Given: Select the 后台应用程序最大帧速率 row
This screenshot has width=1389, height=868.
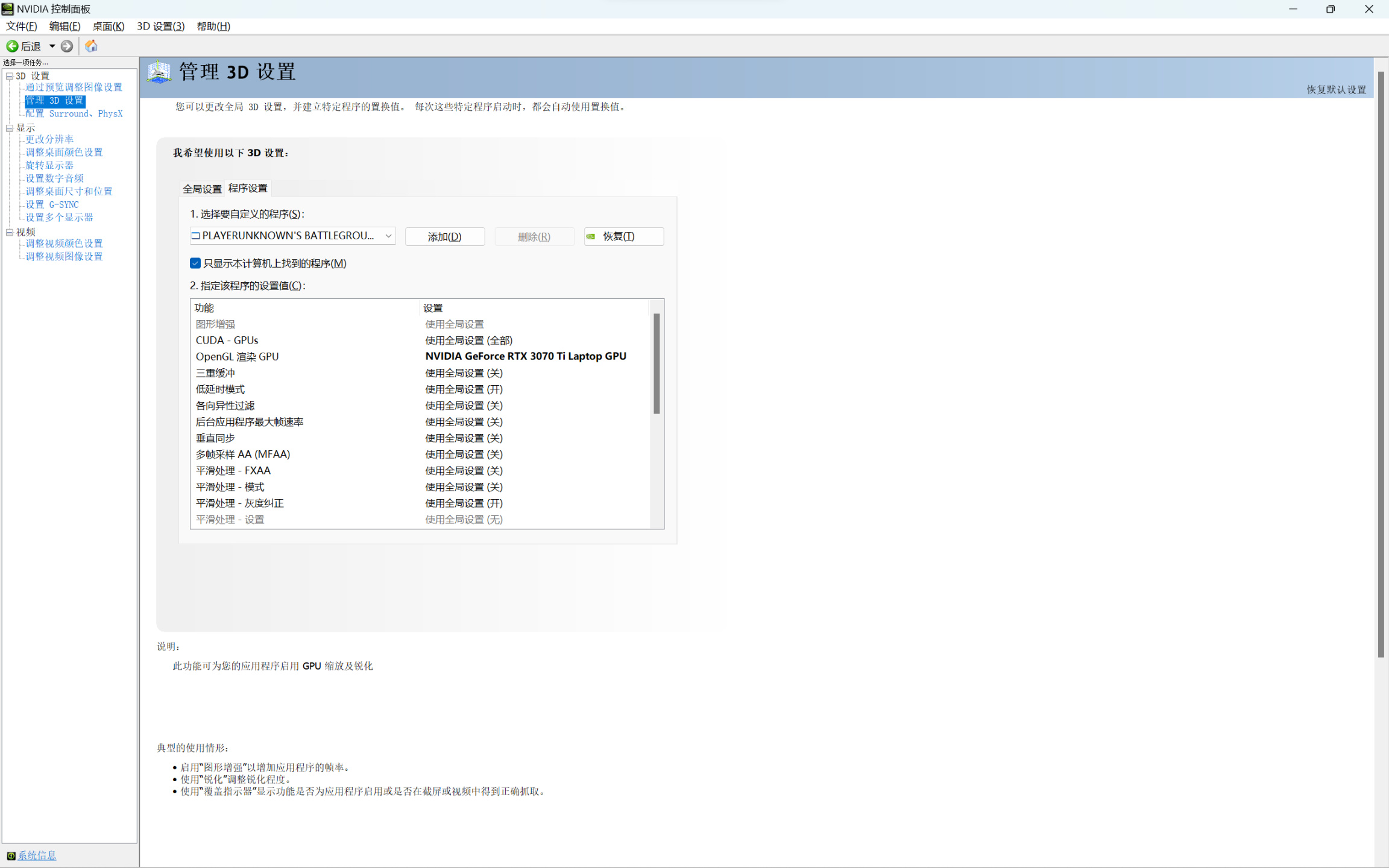Looking at the screenshot, I should tap(421, 422).
